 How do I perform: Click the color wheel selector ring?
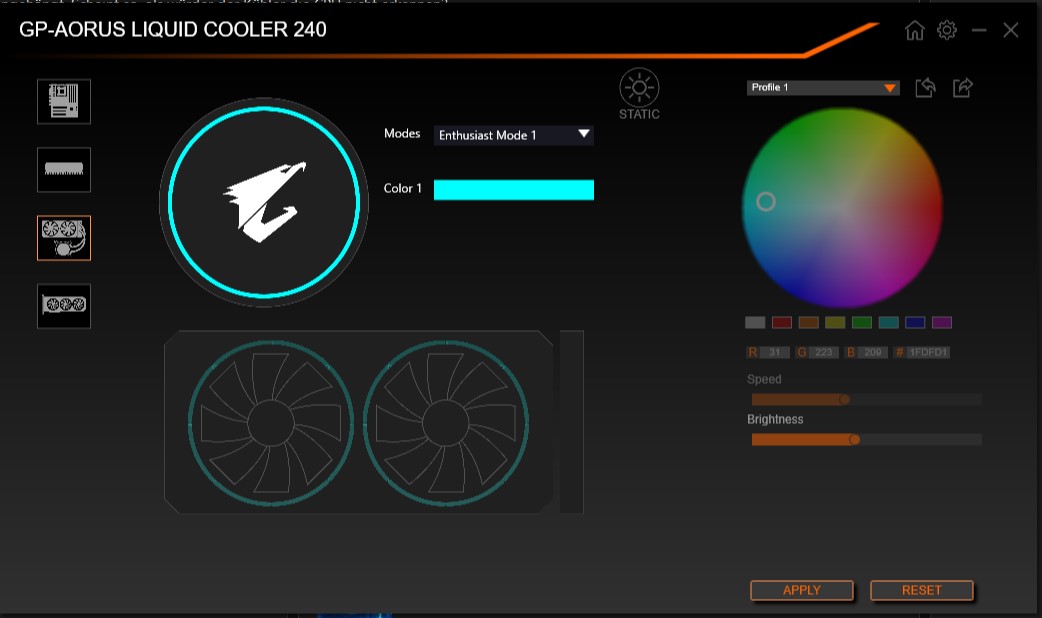[766, 201]
